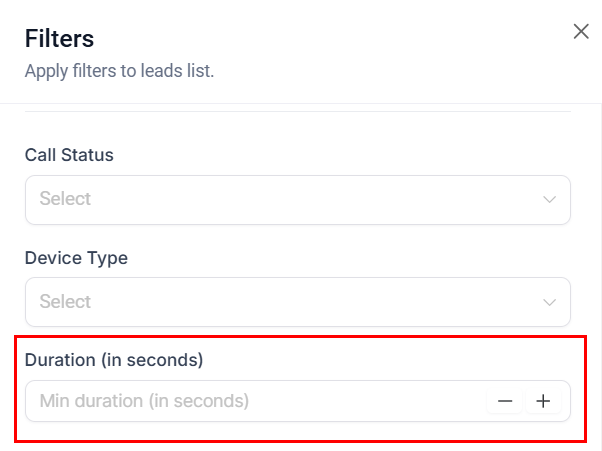602x451 pixels.
Task: Click "Select" placeholder under Device Type
Action: coord(65,302)
